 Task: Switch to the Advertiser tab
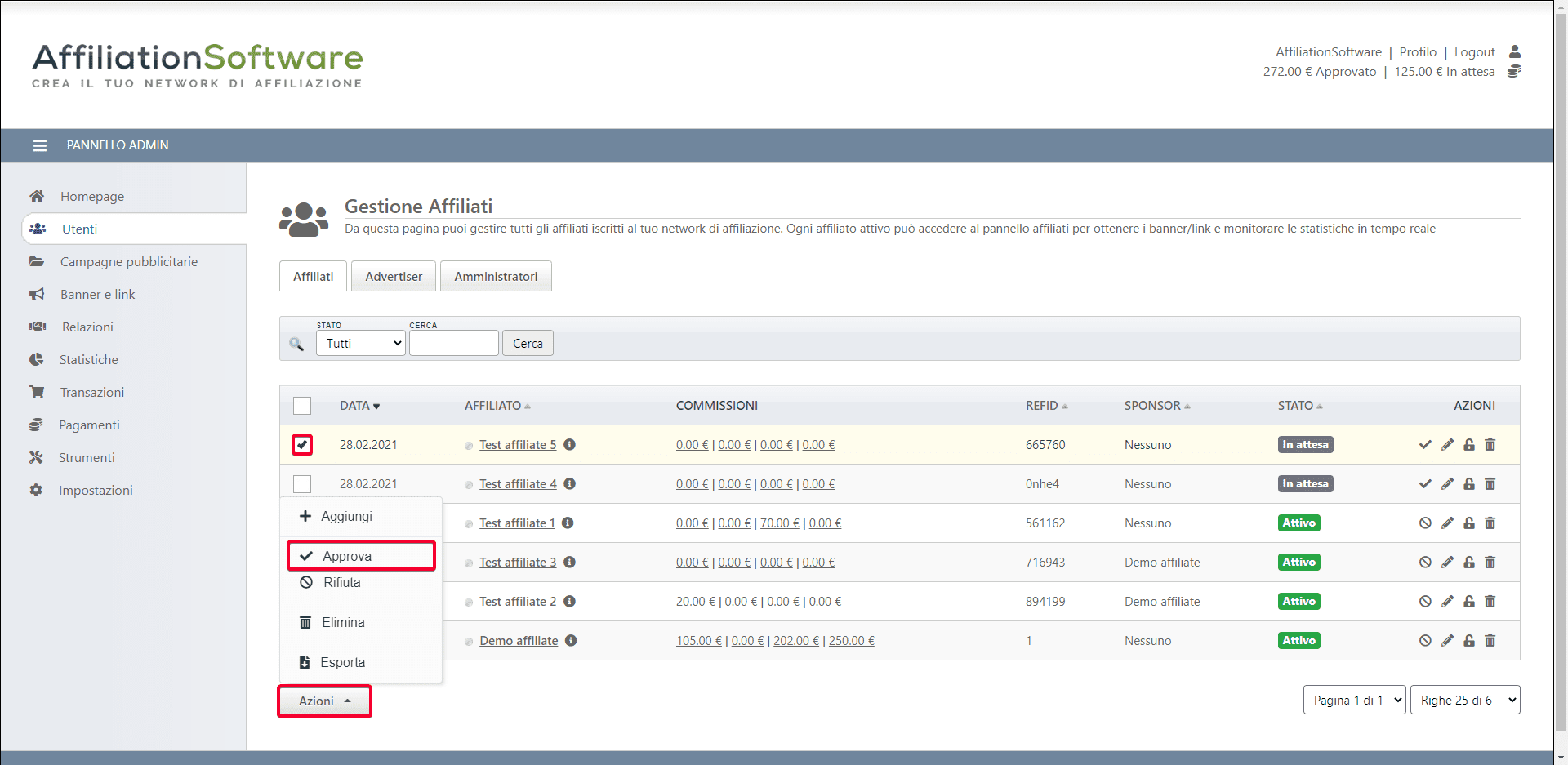click(394, 277)
